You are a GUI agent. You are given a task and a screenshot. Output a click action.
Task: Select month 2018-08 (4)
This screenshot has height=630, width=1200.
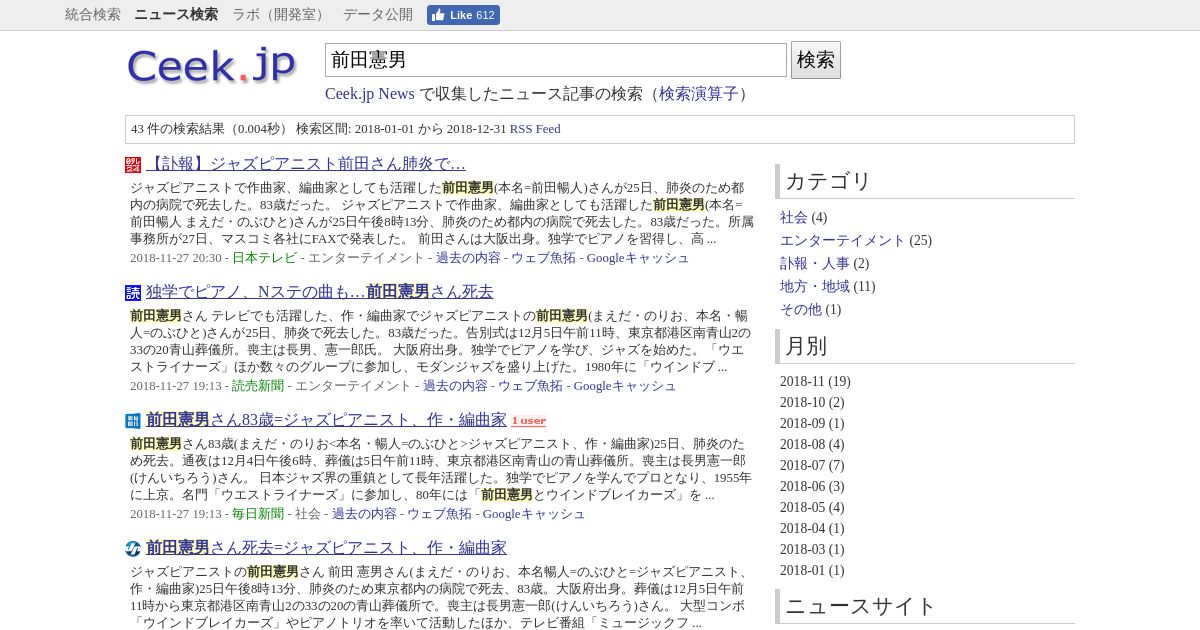(812, 444)
